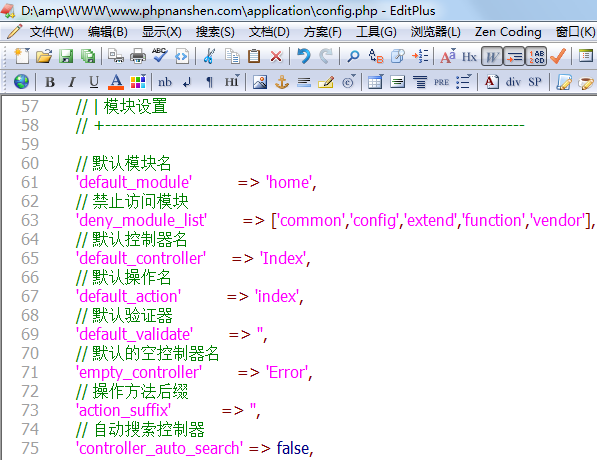Insert font tag (A page icon)
The width and height of the screenshot is (597, 460).
pyautogui.click(x=492, y=81)
